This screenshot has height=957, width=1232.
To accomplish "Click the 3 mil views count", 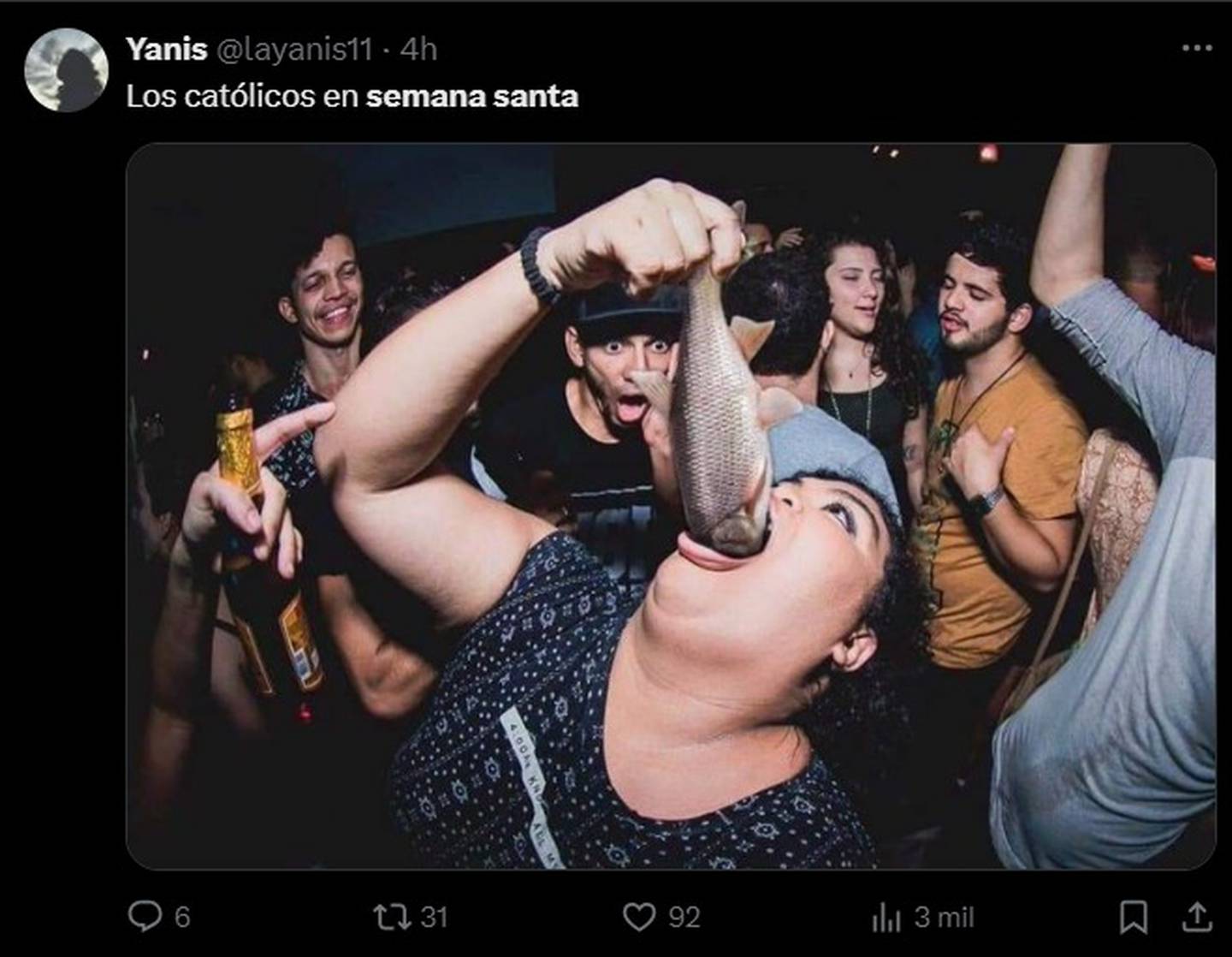I will point(944,918).
